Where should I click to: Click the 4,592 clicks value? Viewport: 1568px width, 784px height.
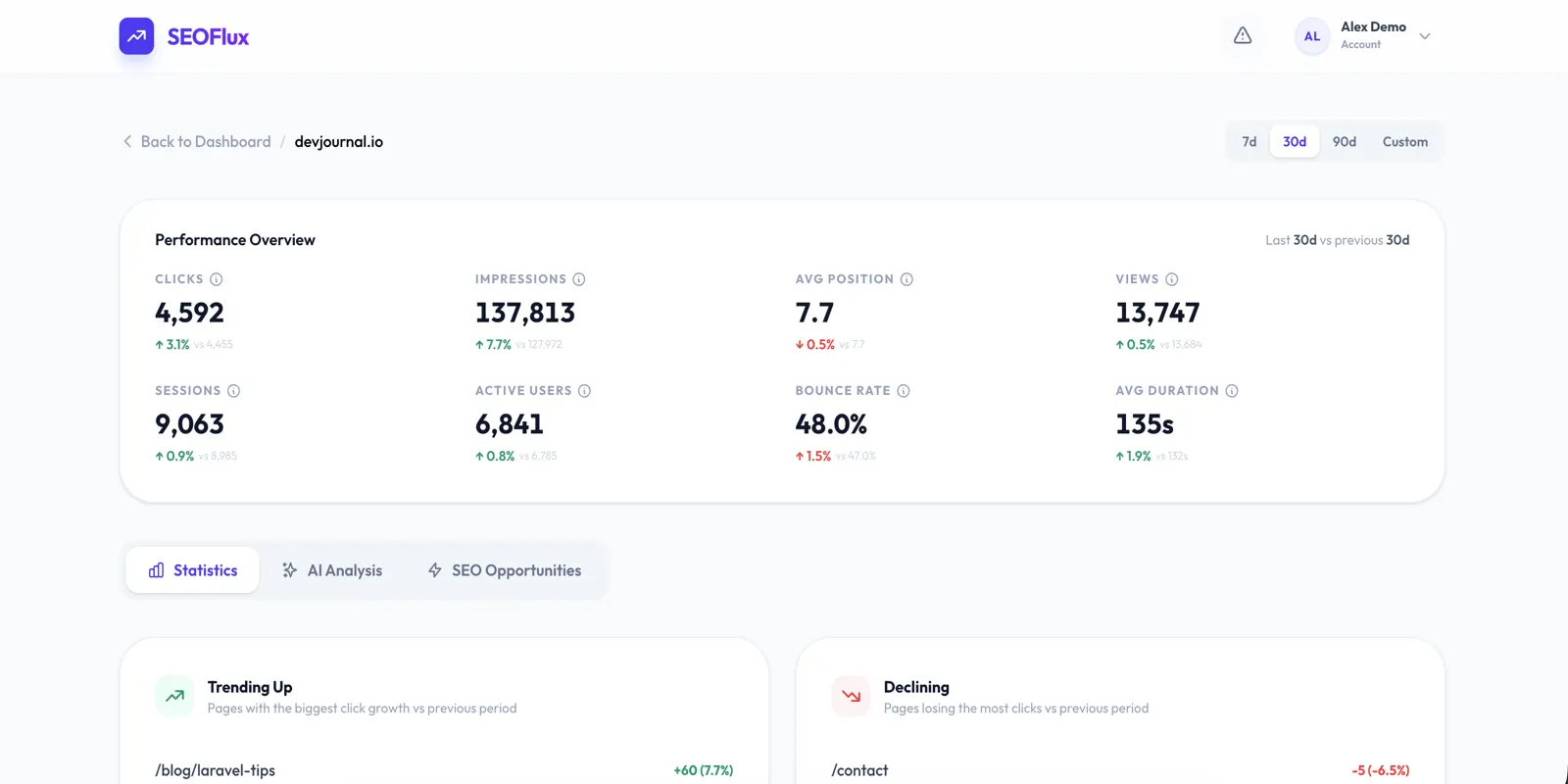[190, 314]
